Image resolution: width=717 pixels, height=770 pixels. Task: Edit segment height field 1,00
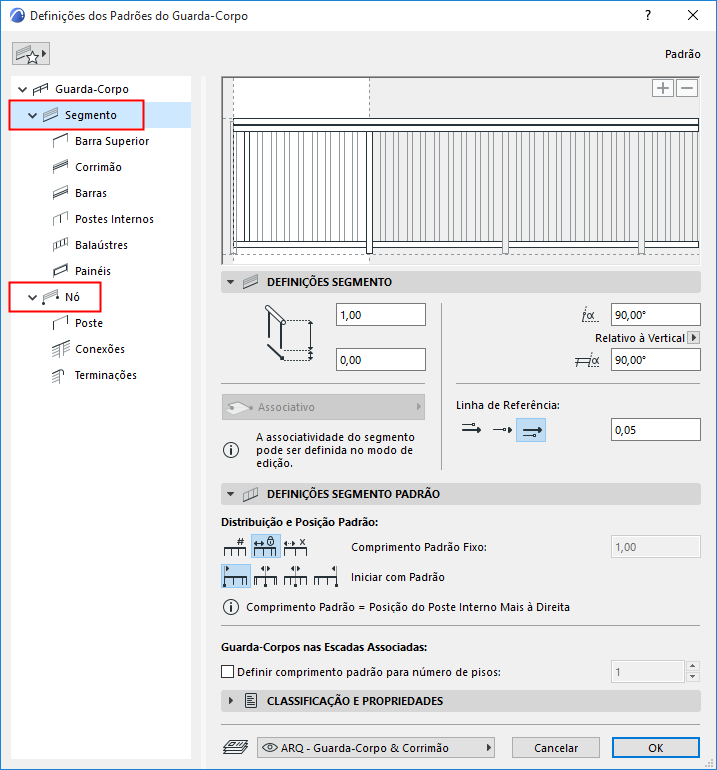pyautogui.click(x=381, y=315)
